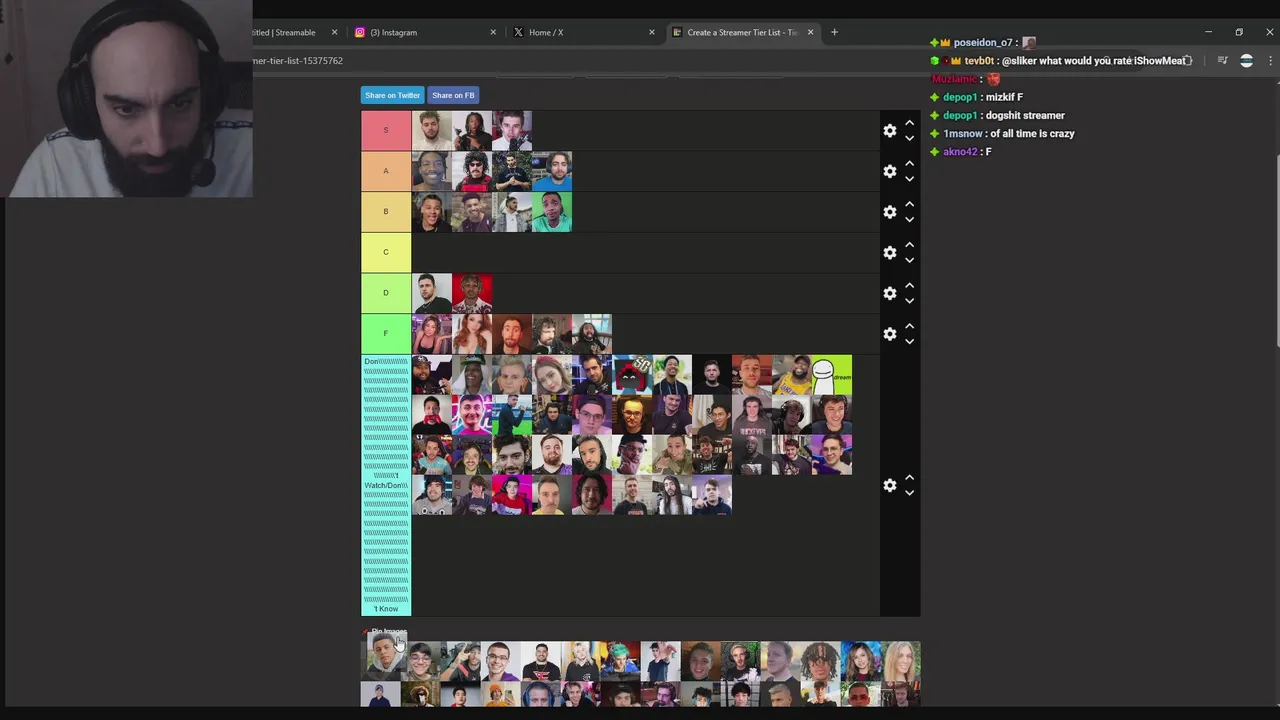Click chat username tevb0t
This screenshot has height=720, width=1280.
(978, 61)
